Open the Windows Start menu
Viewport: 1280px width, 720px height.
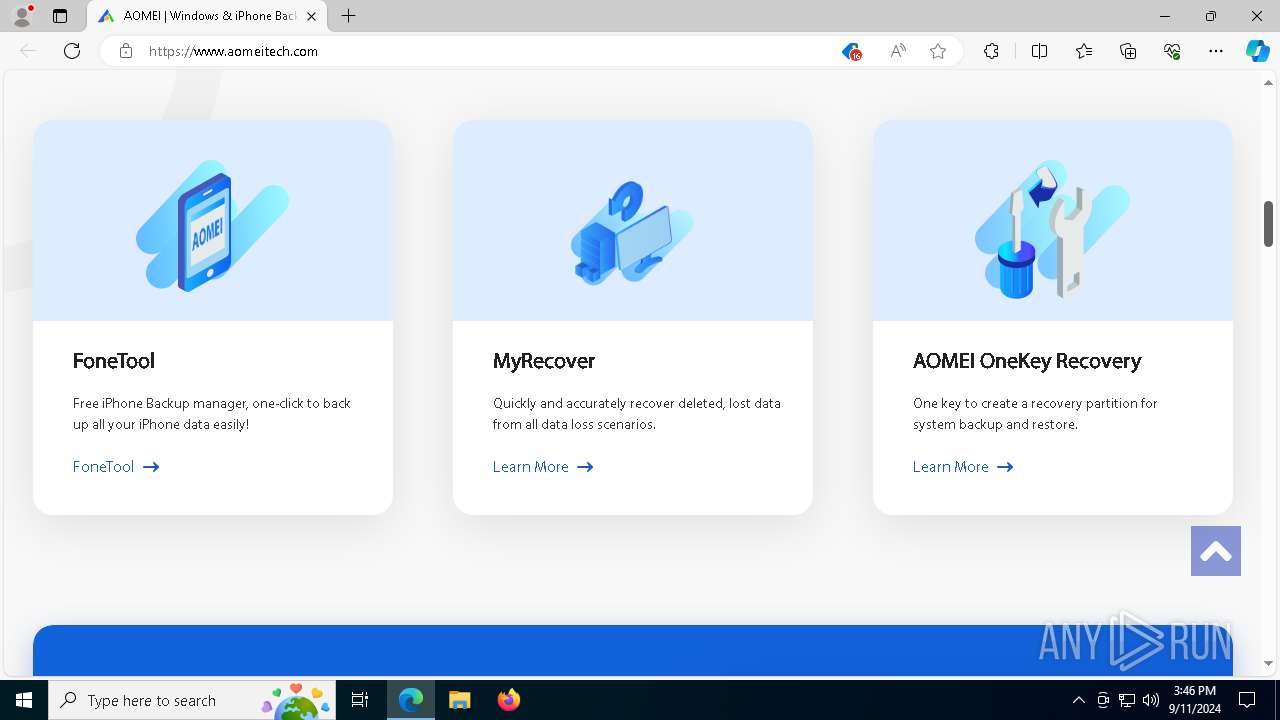click(24, 700)
